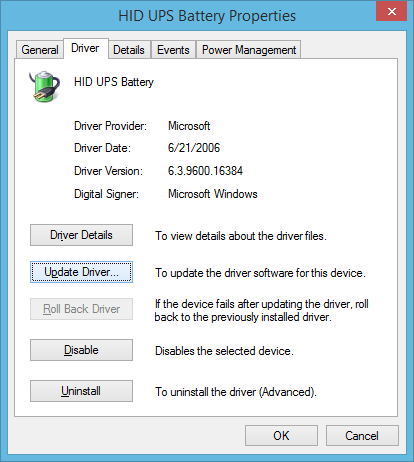Click the Roll Back Driver button
The height and width of the screenshot is (462, 414).
(81, 309)
